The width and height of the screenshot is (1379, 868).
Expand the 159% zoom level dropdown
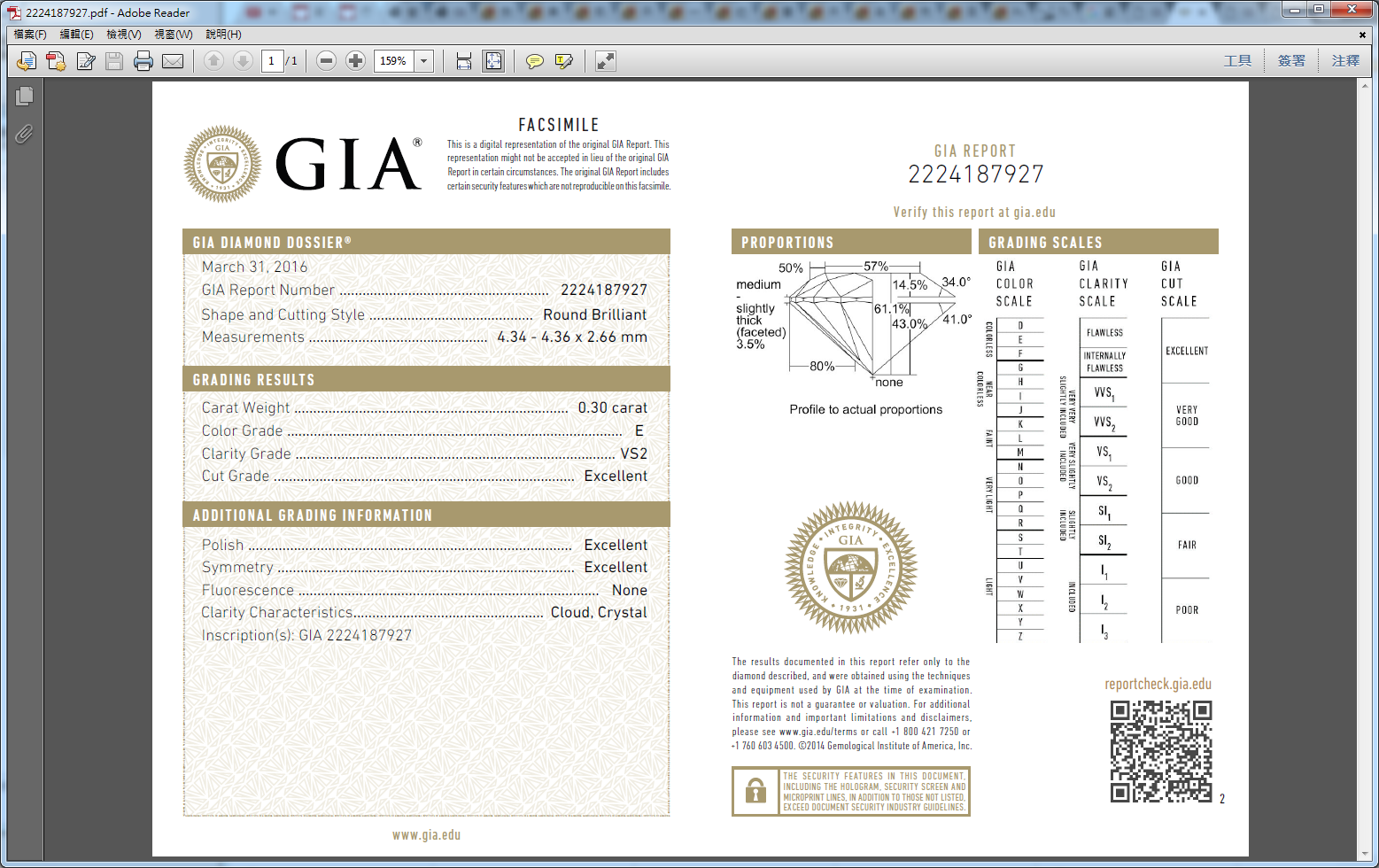coord(424,61)
